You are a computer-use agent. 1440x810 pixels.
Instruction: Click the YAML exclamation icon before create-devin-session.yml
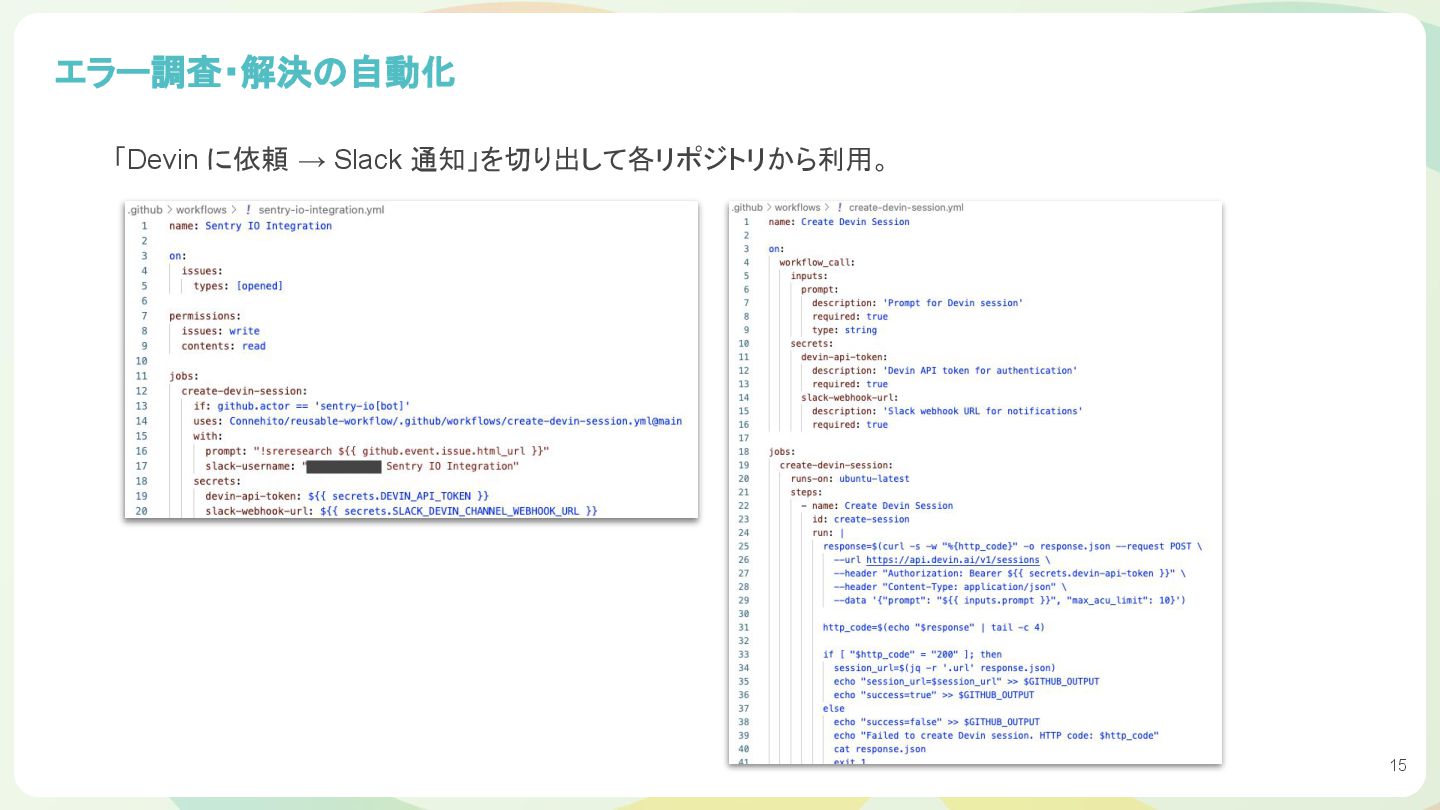pyautogui.click(x=839, y=207)
